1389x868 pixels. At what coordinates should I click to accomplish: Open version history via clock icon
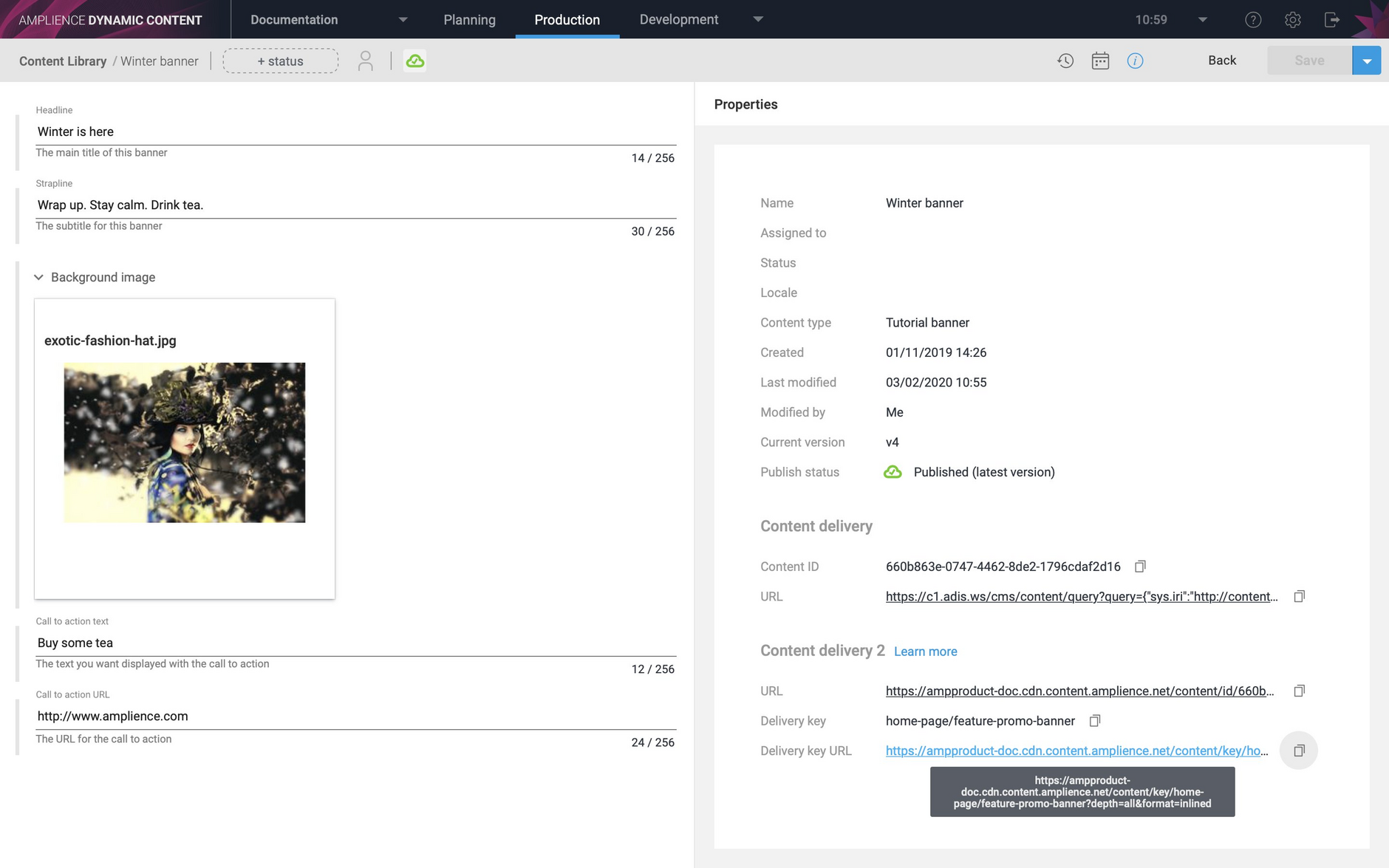tap(1066, 61)
